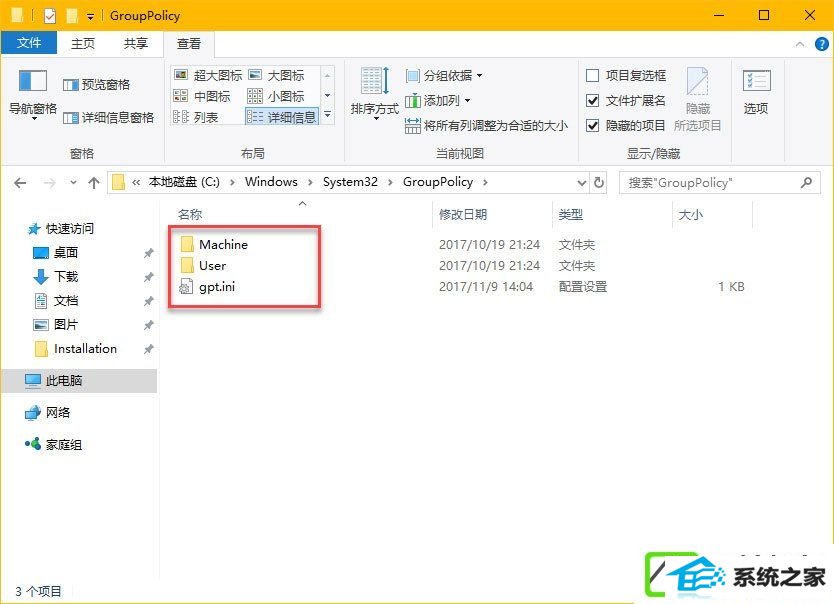Select Medium icons (中图标) layout

tap(203, 96)
